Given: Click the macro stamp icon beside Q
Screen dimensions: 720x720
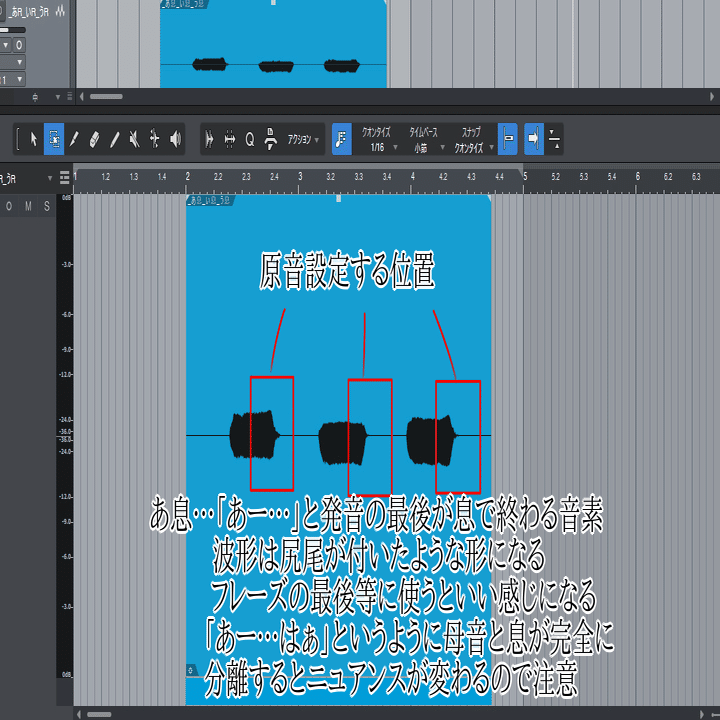Looking at the screenshot, I should (270, 139).
